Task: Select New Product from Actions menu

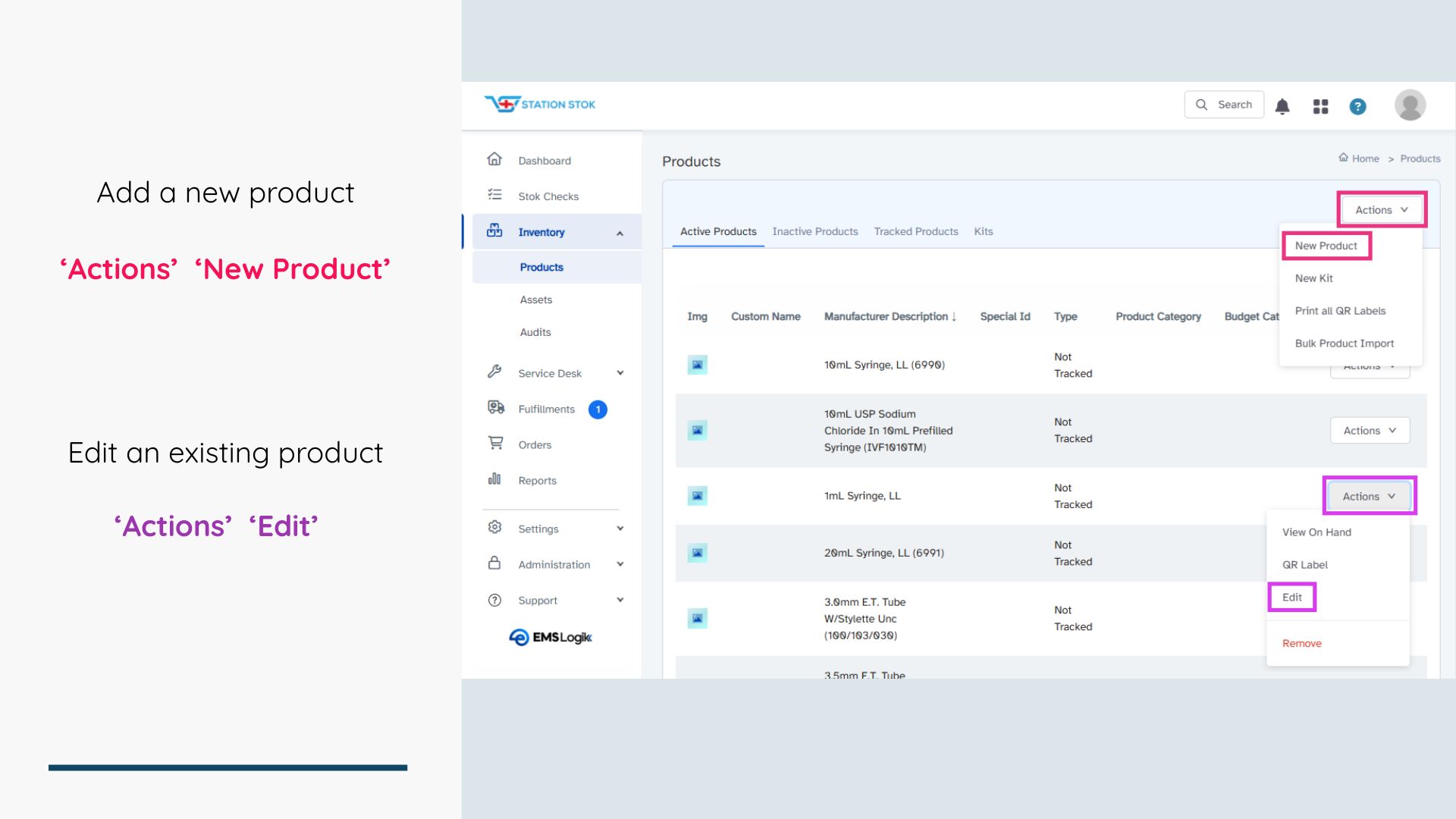Action: pyautogui.click(x=1326, y=246)
